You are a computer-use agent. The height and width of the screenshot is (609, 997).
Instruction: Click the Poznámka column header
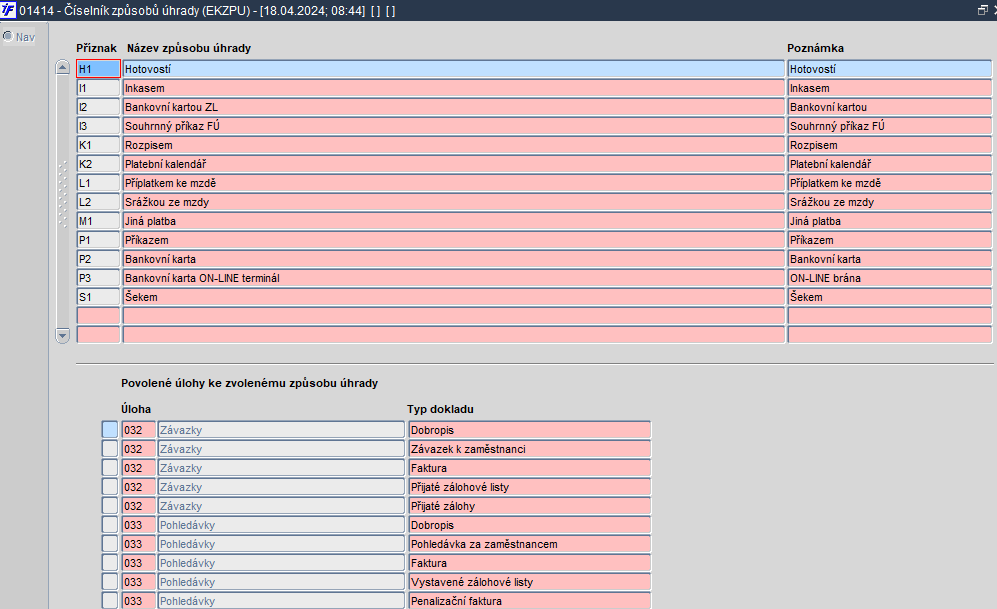(x=815, y=48)
